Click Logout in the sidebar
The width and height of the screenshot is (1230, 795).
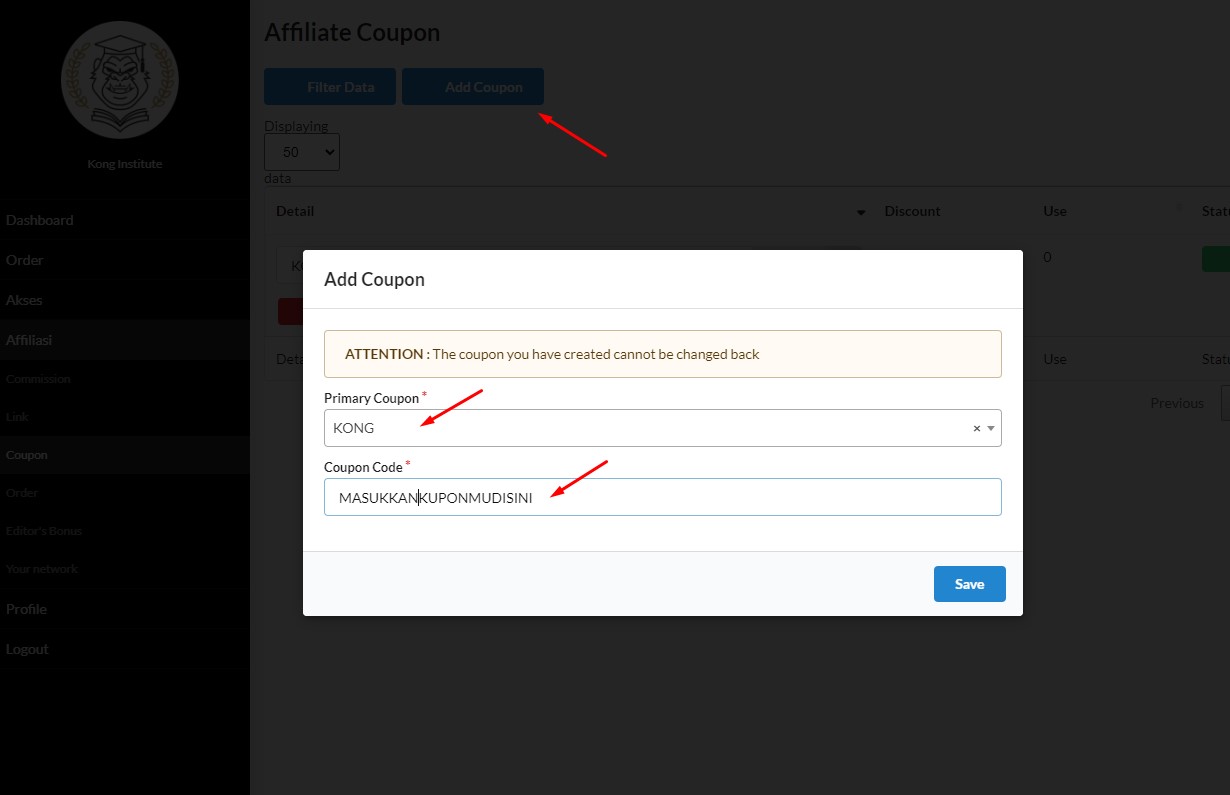click(x=27, y=649)
